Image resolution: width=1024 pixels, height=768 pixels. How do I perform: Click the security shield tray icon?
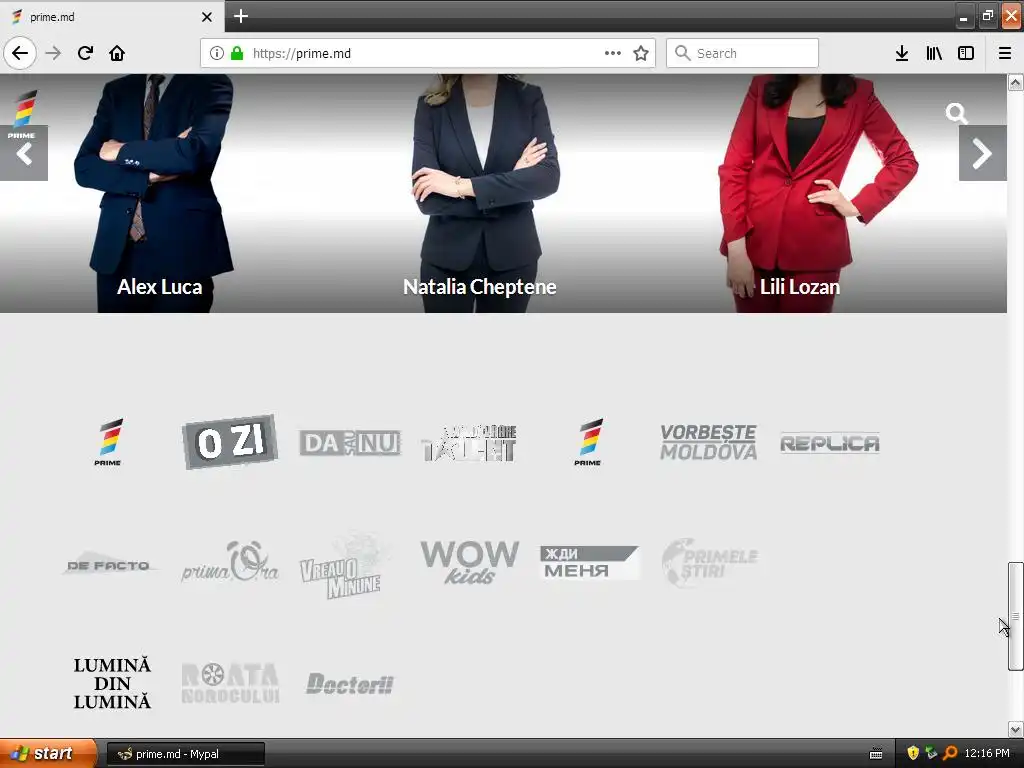(x=913, y=754)
